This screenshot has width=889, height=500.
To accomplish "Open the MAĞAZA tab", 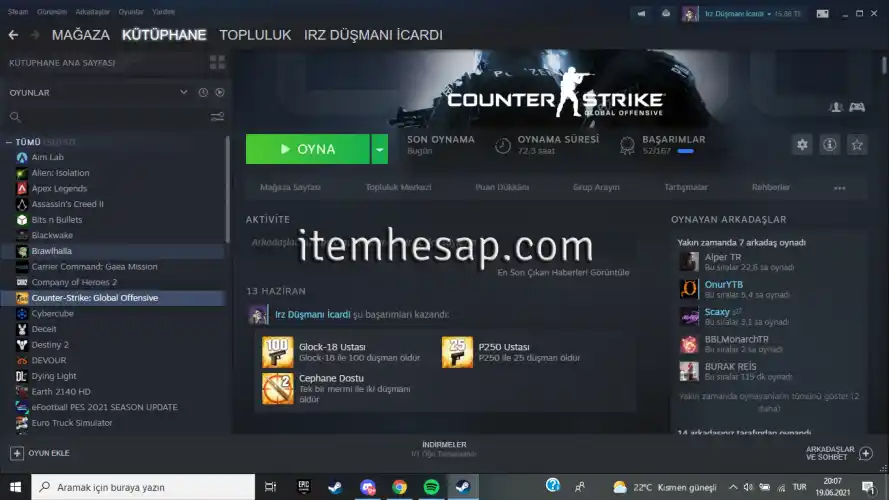I will click(80, 35).
